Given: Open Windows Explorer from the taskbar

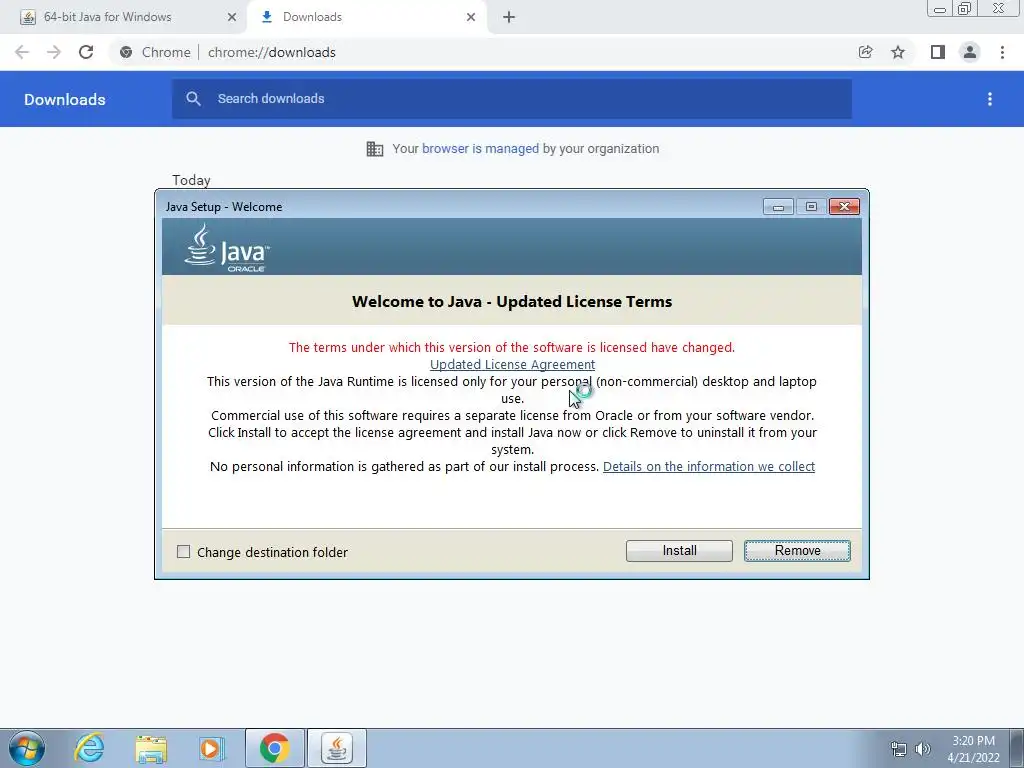Looking at the screenshot, I should coord(151,748).
